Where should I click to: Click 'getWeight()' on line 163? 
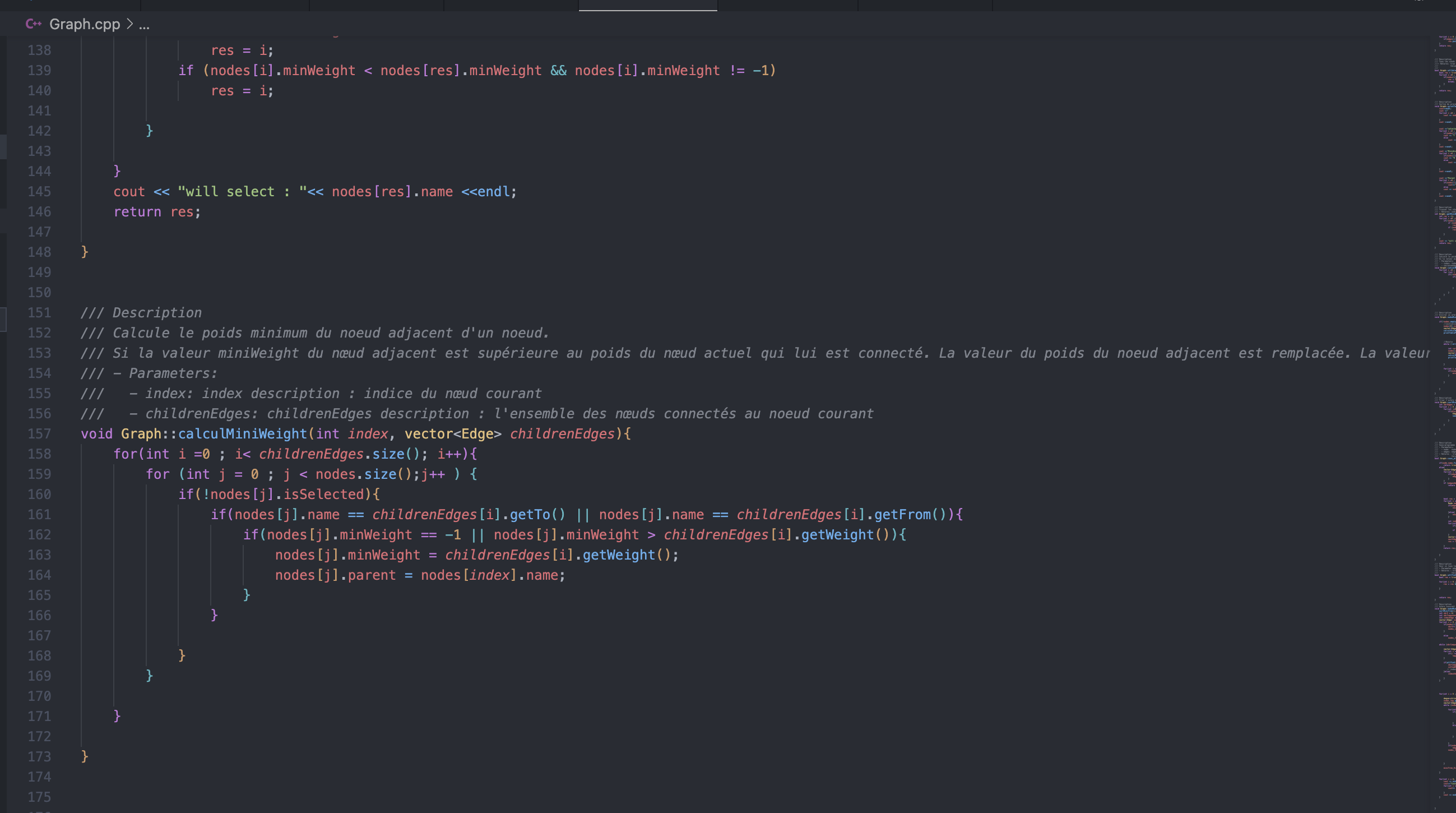(x=627, y=555)
